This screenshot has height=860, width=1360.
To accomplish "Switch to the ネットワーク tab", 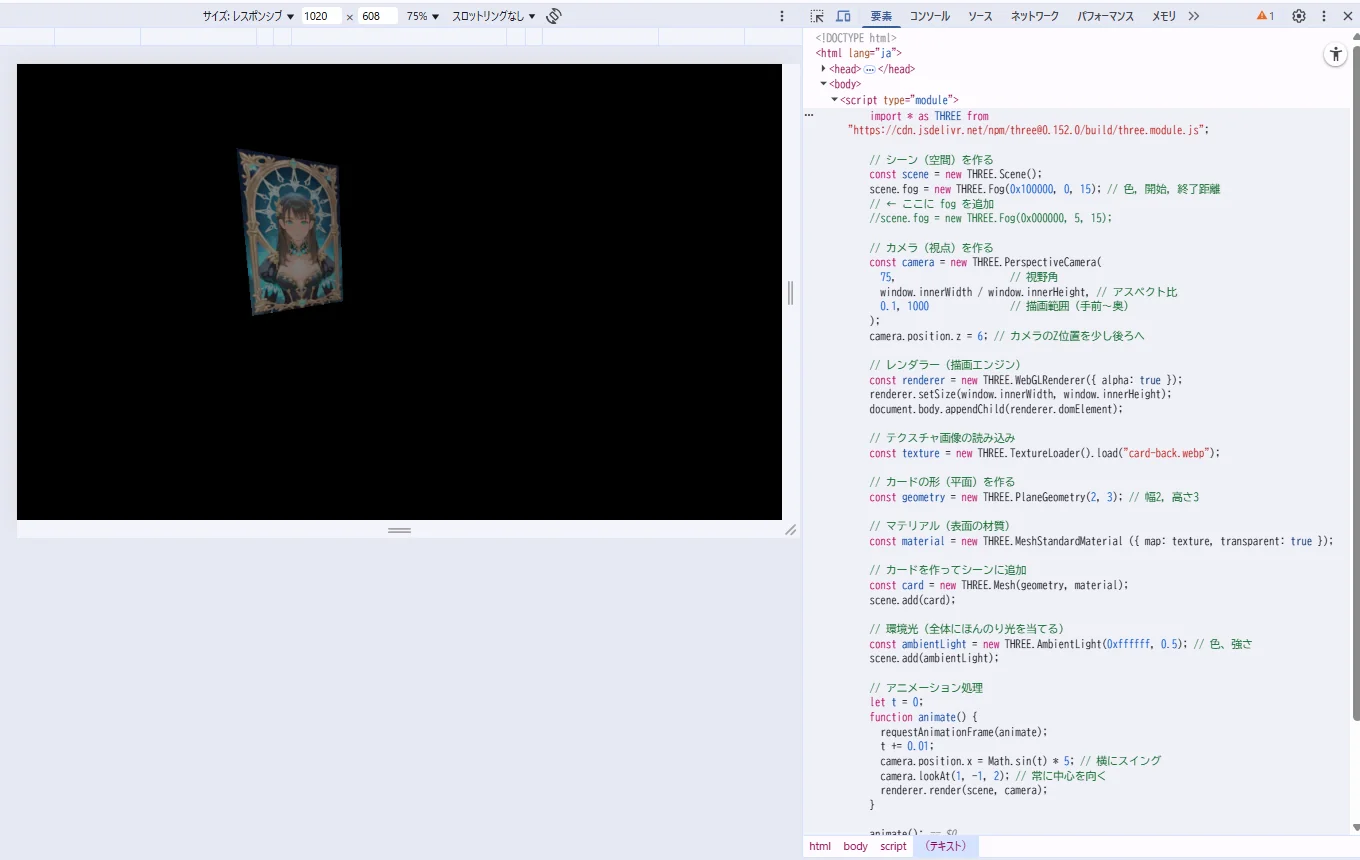I will coord(1034,16).
